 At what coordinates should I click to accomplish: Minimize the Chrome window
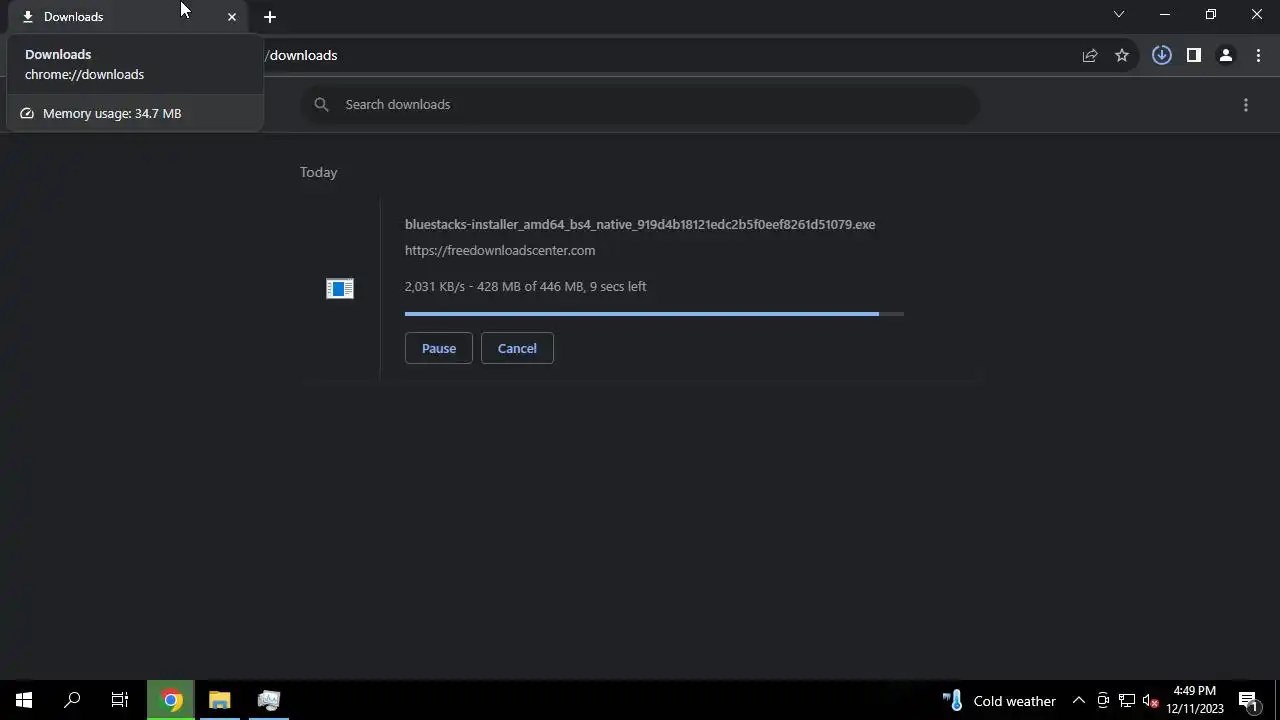[x=1165, y=15]
